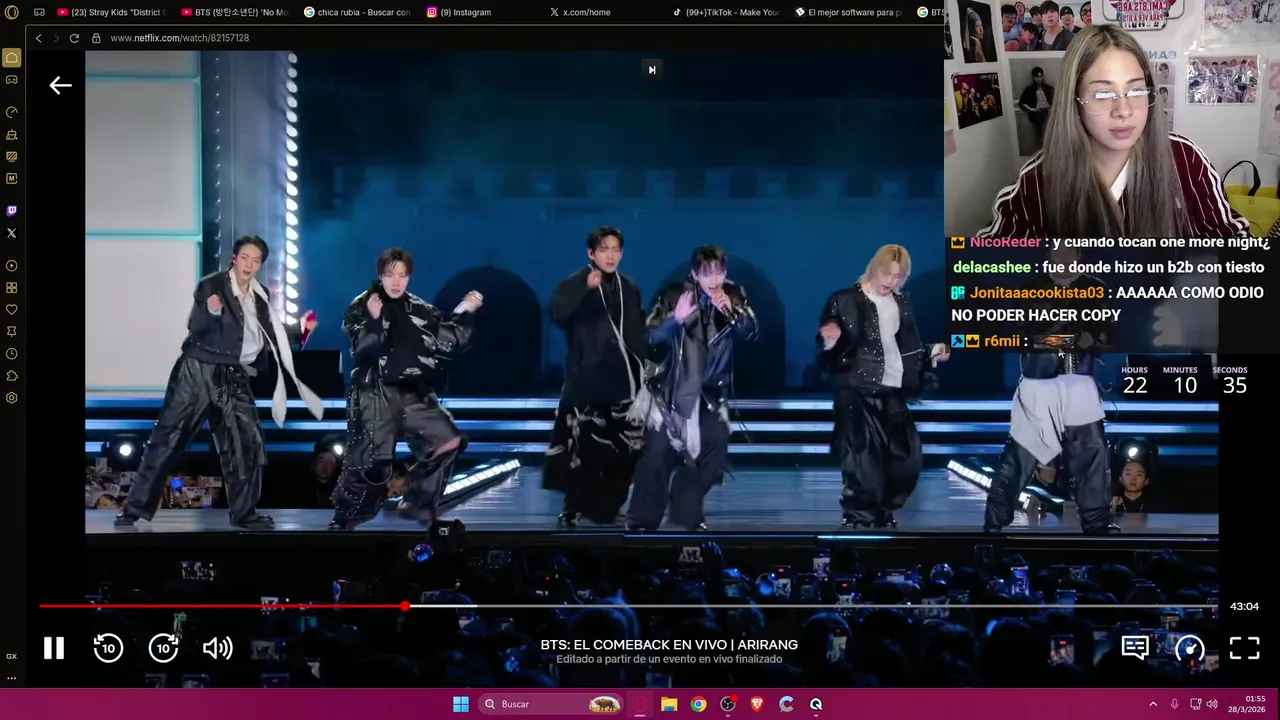The height and width of the screenshot is (720, 1280).
Task: Open Google Chrome from the taskbar
Action: [x=698, y=704]
